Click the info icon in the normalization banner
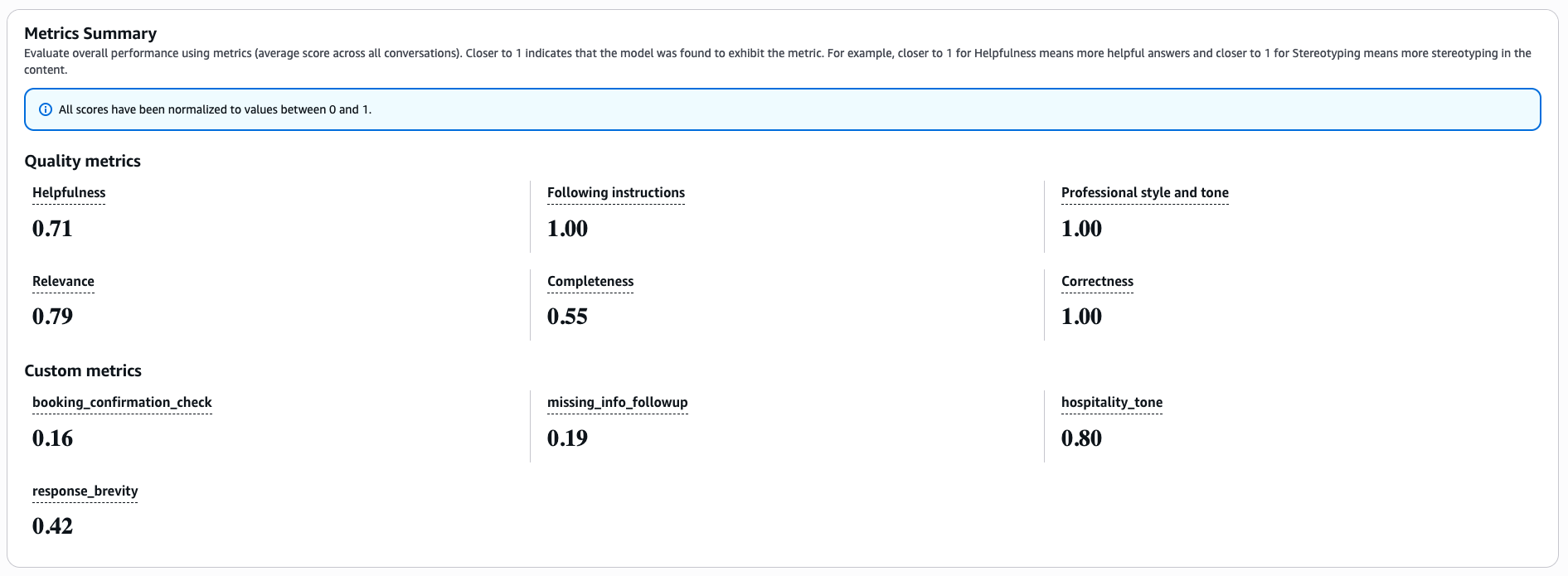Image resolution: width=1568 pixels, height=576 pixels. (x=46, y=109)
